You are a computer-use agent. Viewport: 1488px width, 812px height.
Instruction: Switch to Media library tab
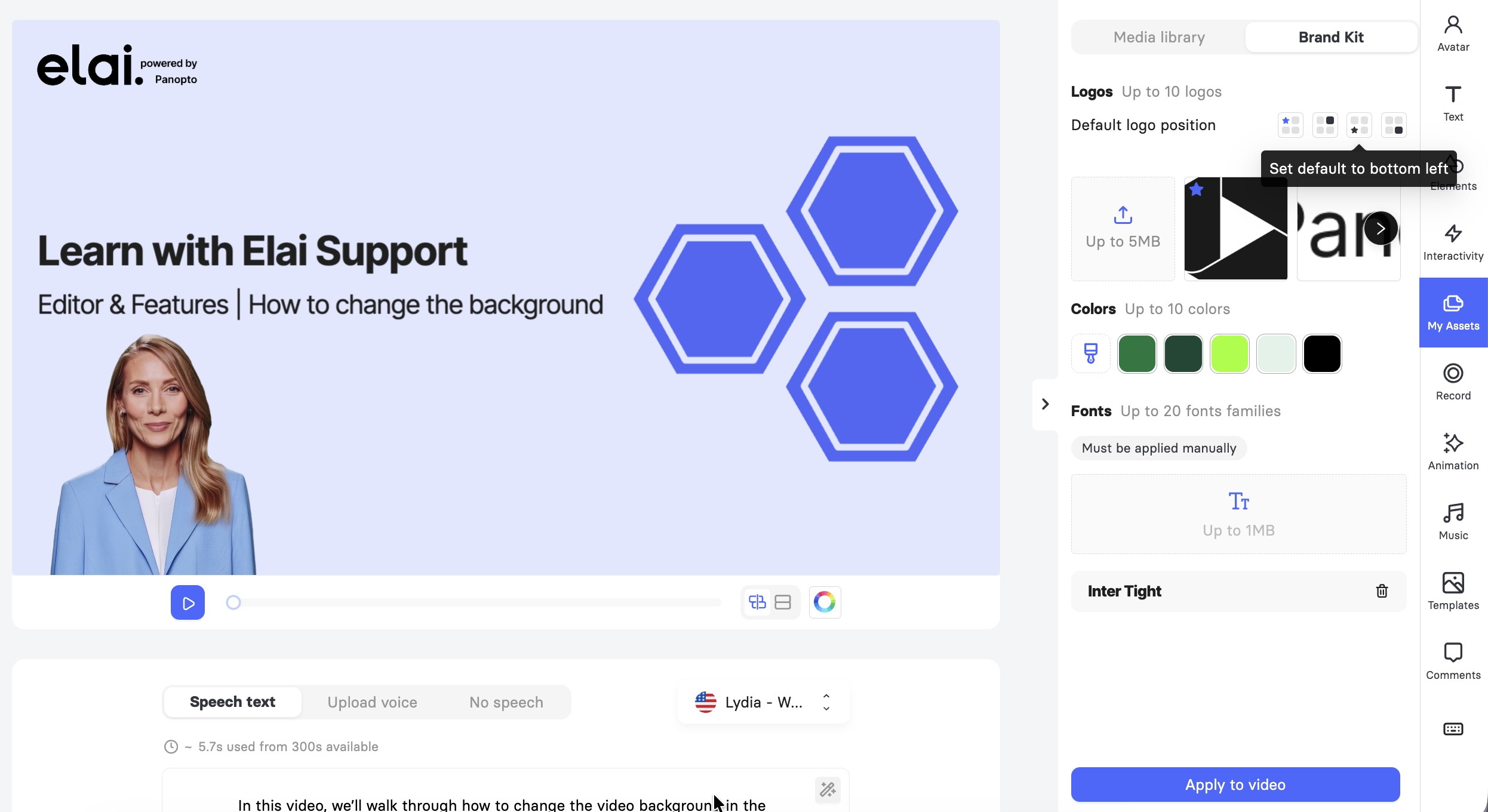(x=1159, y=37)
